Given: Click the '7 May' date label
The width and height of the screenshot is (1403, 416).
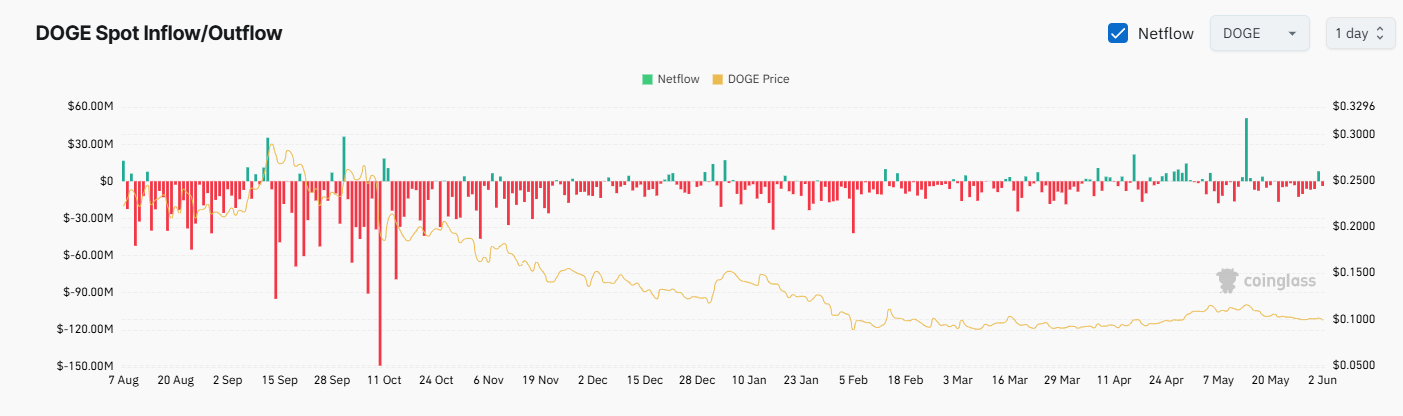Looking at the screenshot, I should tap(1218, 381).
